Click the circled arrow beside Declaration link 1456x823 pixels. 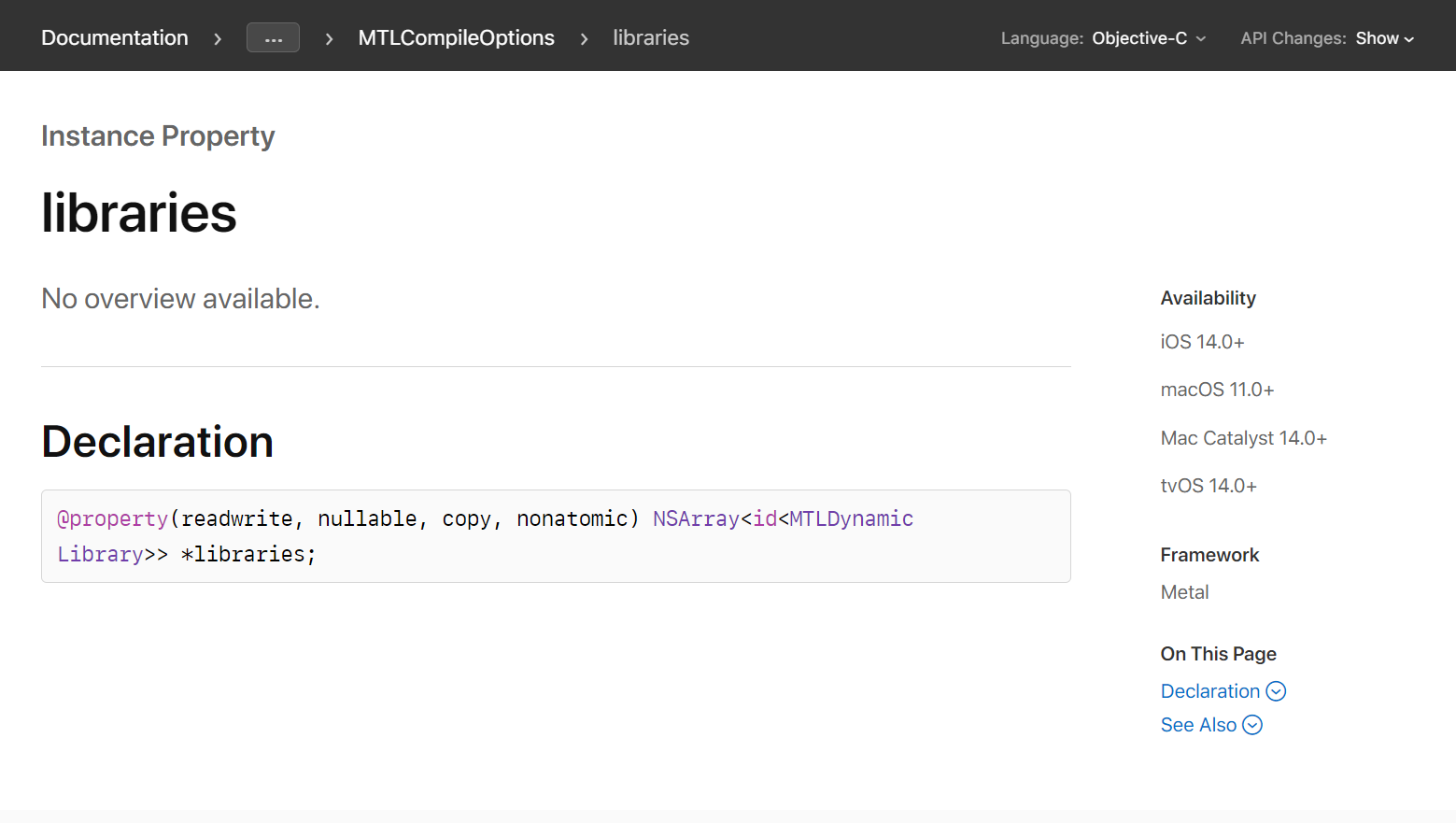pyautogui.click(x=1276, y=691)
